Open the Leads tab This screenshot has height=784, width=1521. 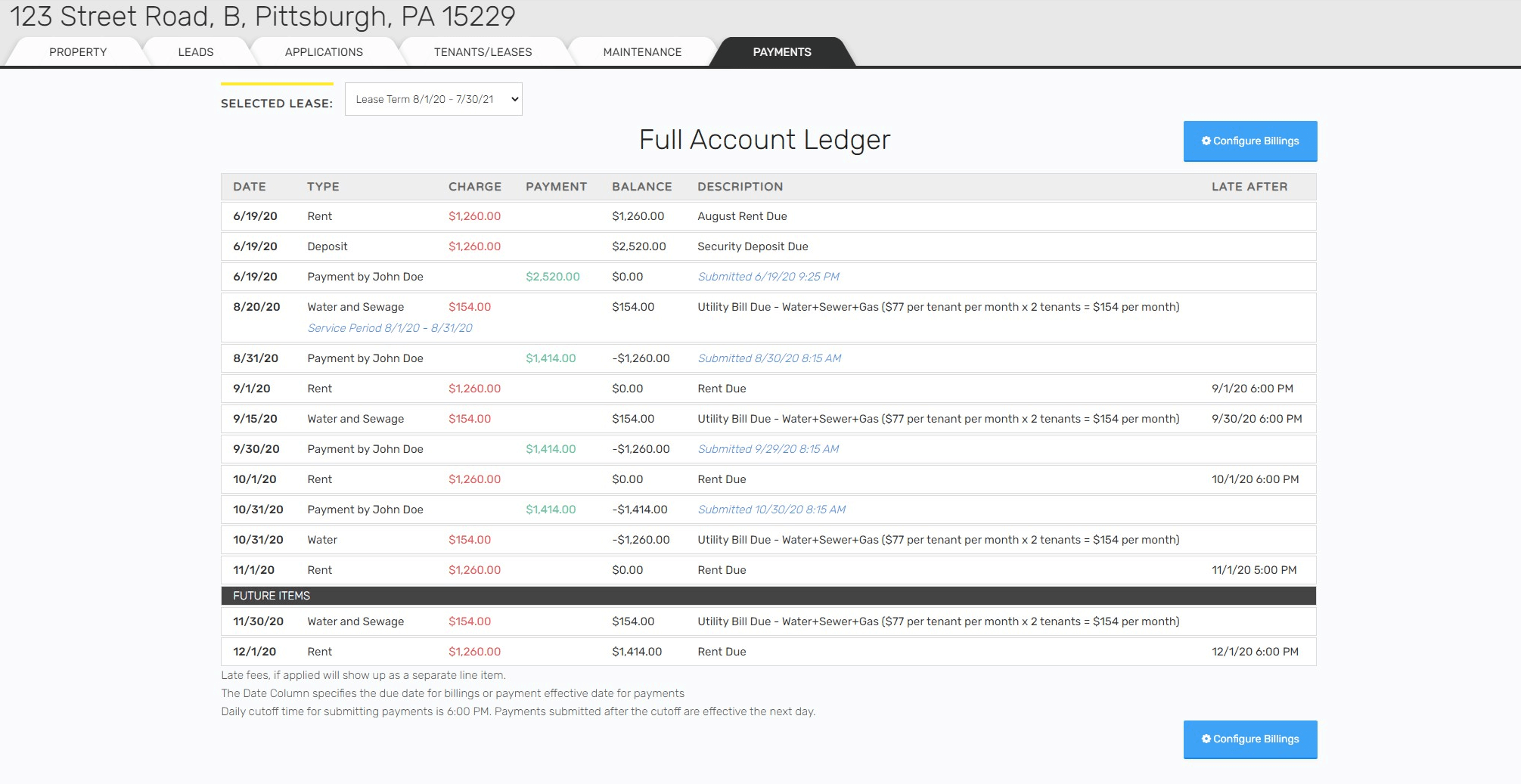(195, 51)
